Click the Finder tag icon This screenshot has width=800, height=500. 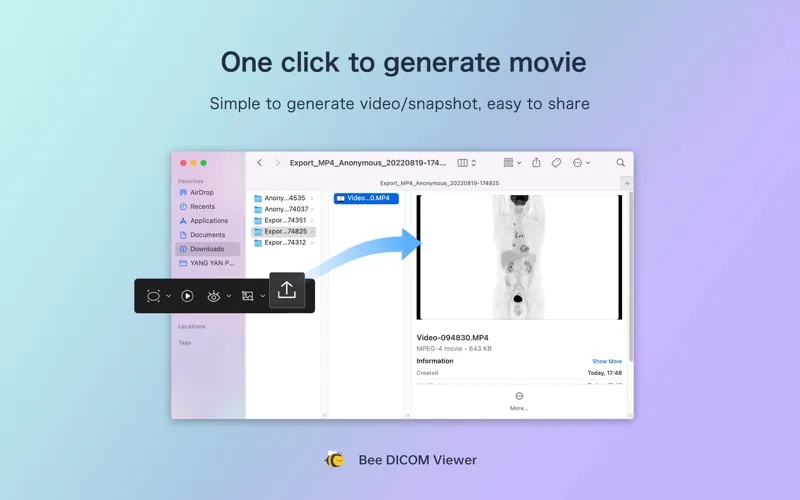[x=556, y=163]
